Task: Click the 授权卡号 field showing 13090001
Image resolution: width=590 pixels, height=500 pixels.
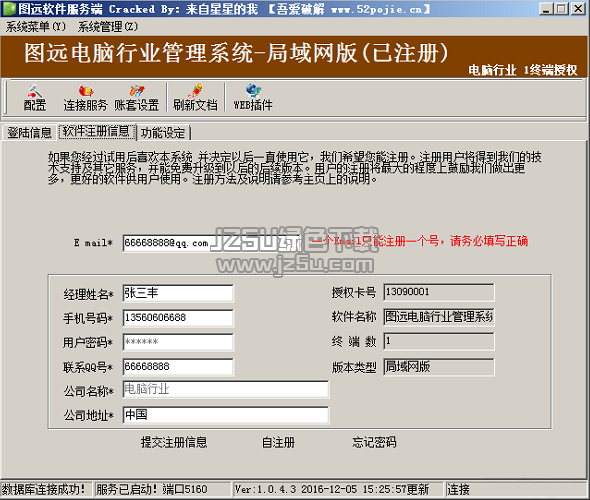Action: pos(439,292)
